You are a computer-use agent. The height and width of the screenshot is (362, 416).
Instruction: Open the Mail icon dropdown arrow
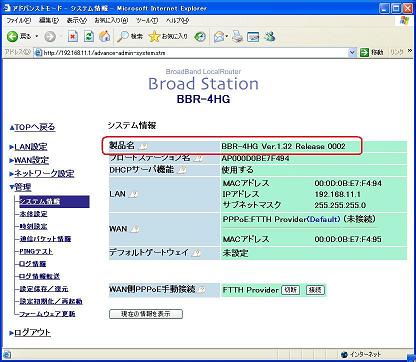click(x=227, y=36)
